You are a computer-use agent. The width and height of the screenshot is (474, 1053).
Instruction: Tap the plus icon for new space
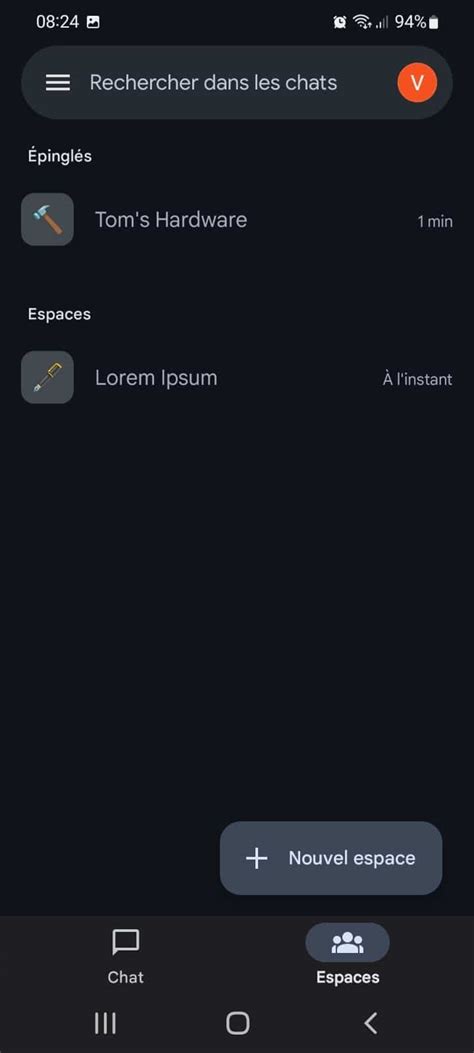pos(256,858)
